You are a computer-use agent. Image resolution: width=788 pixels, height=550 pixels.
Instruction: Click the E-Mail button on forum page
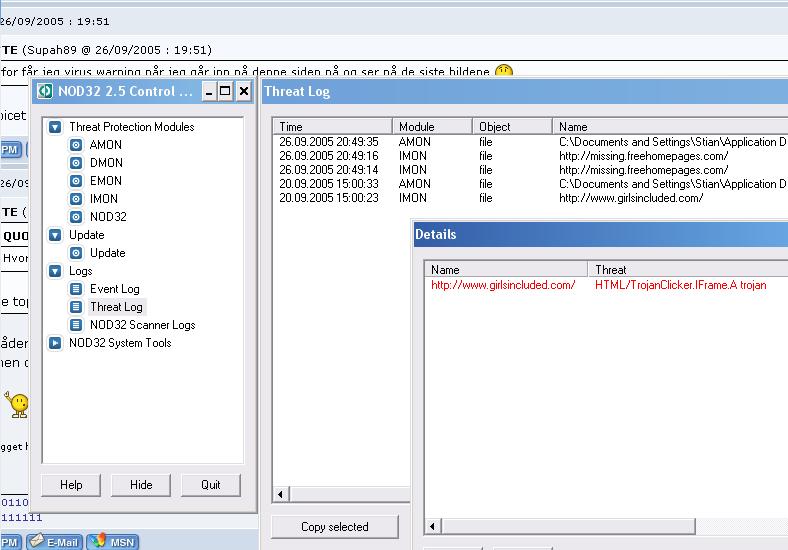(55, 542)
